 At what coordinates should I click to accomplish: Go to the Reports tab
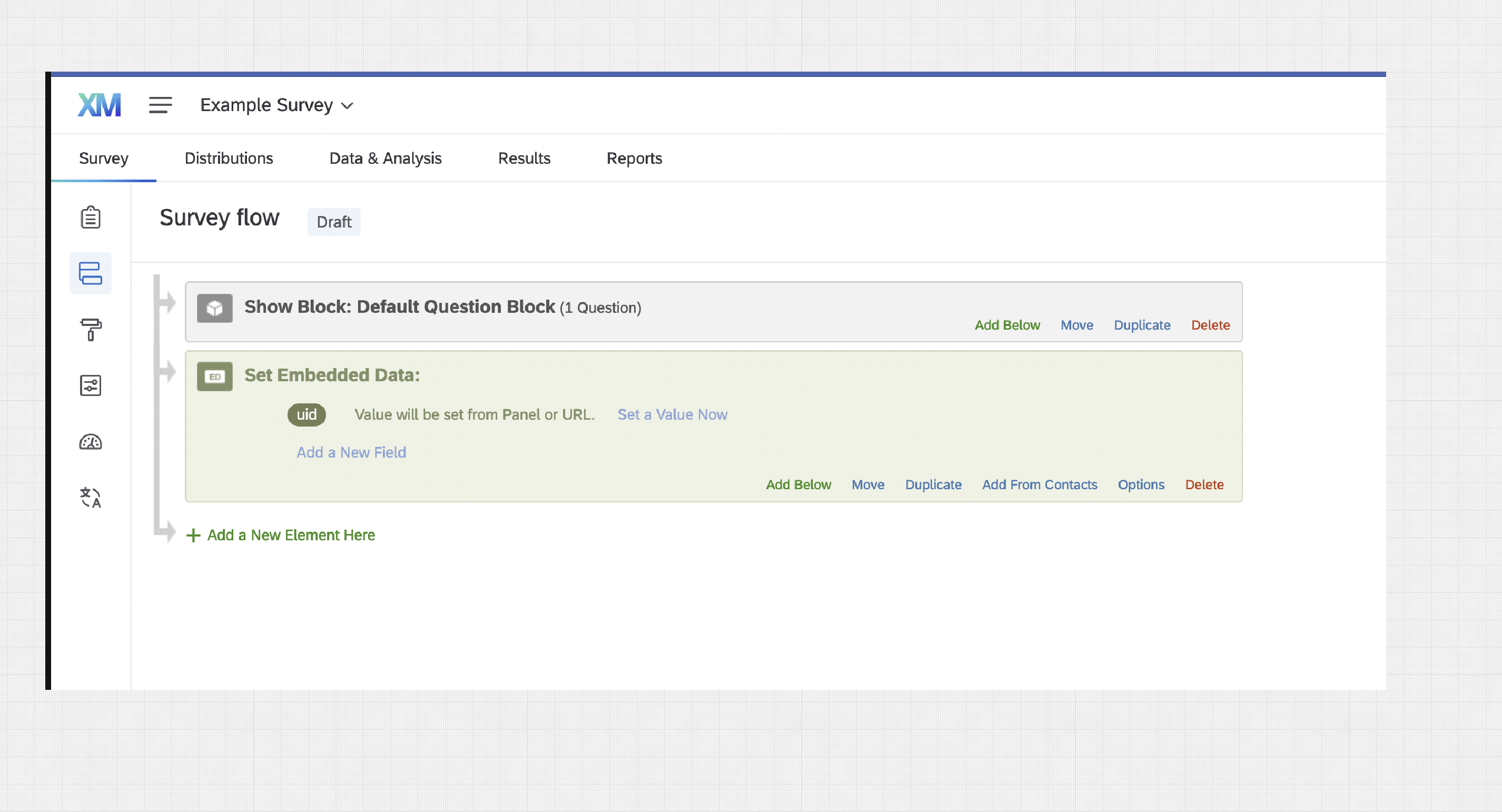(x=634, y=159)
